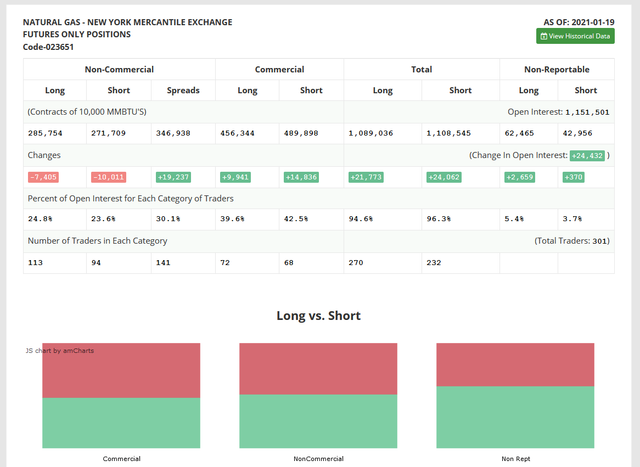Click the trader count 141
640x467 pixels.
pyautogui.click(x=163, y=262)
